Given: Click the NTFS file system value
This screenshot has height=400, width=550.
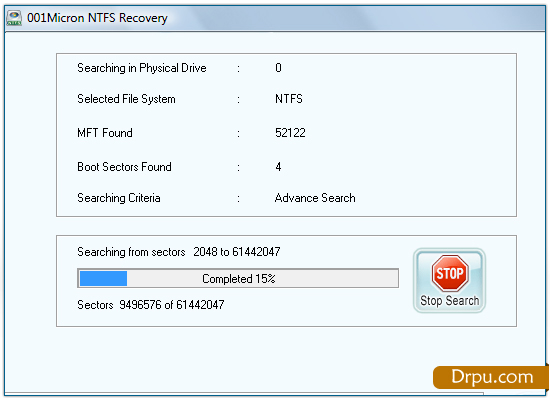Looking at the screenshot, I should click(x=289, y=99).
